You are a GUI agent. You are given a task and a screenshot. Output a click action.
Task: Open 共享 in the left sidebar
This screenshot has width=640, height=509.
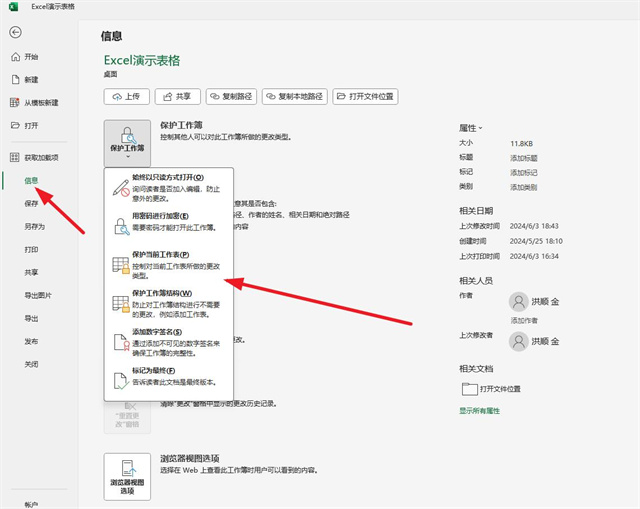coord(31,272)
